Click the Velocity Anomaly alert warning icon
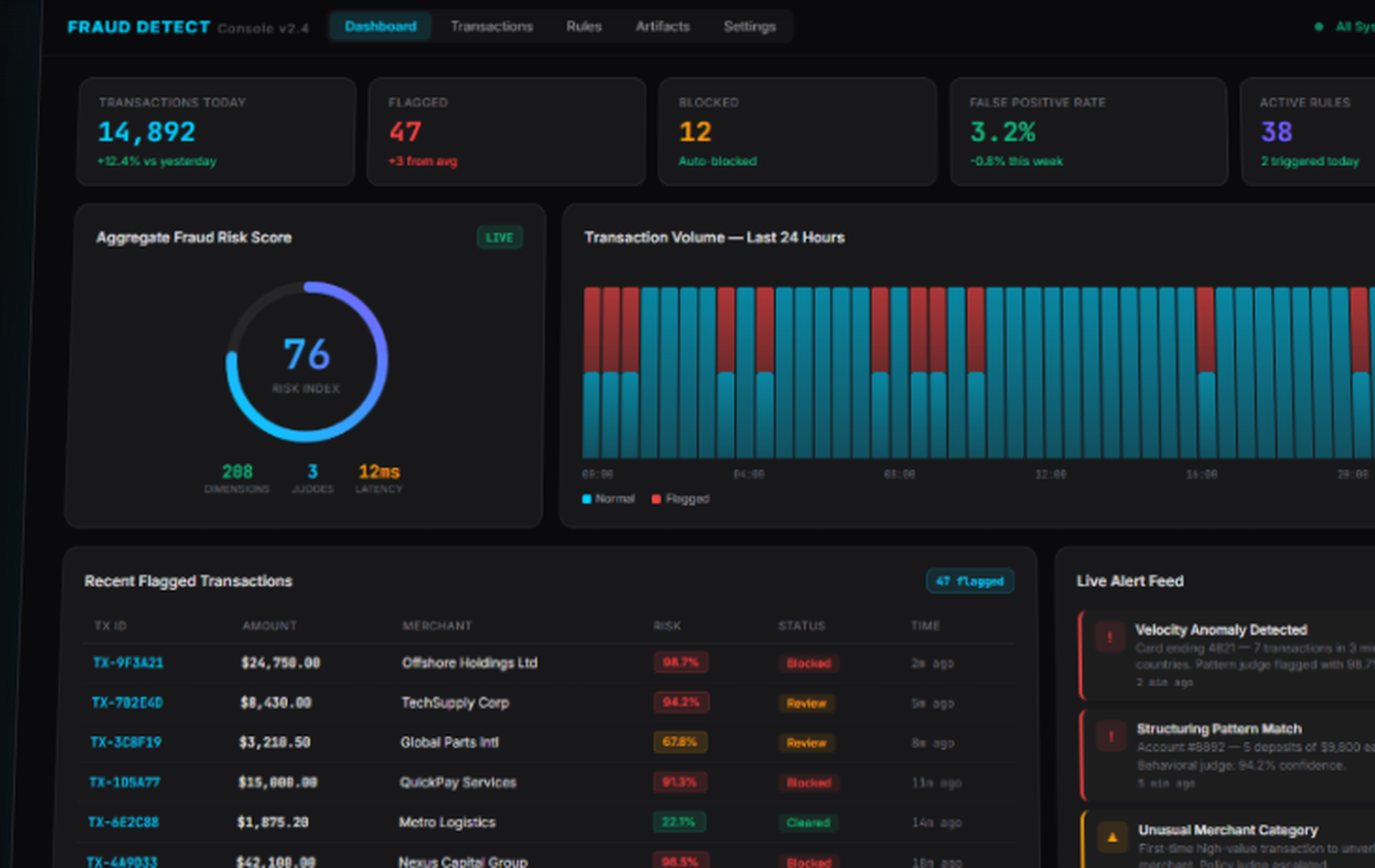This screenshot has height=868, width=1375. [x=1111, y=635]
